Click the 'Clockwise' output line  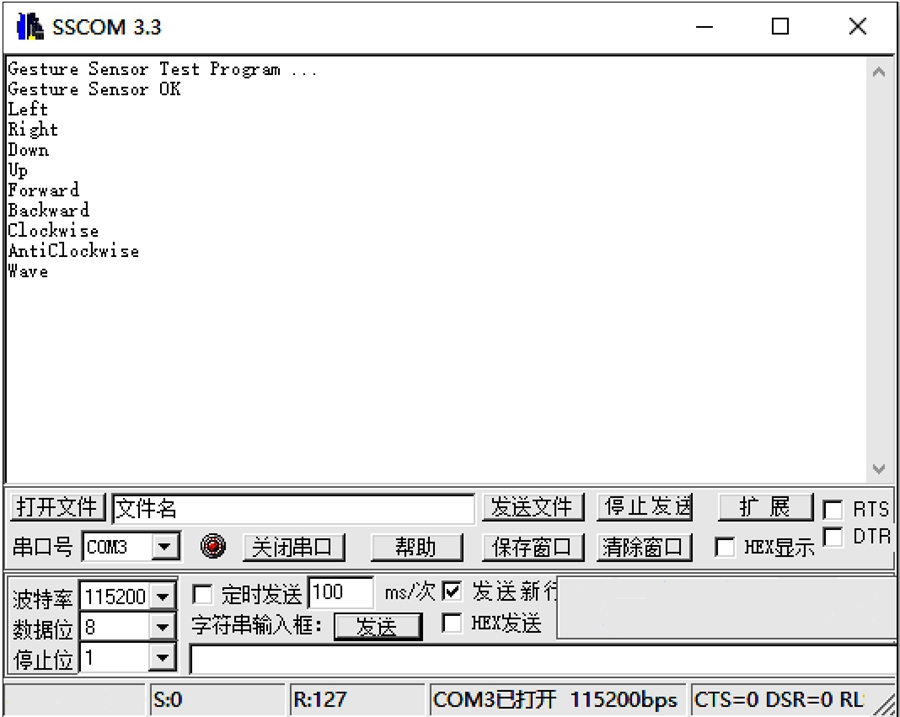coord(53,231)
